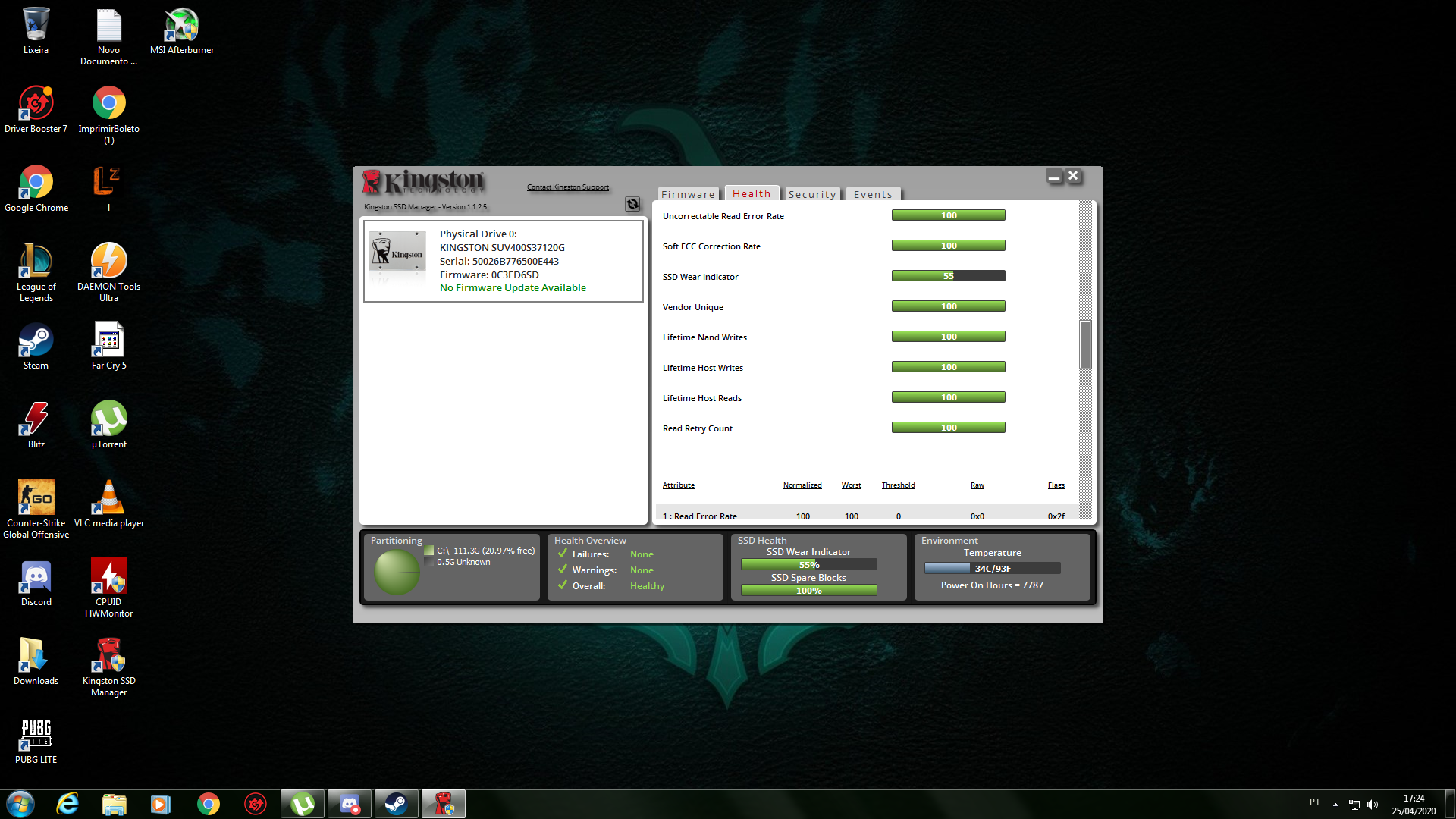Open the Security tab

(812, 194)
